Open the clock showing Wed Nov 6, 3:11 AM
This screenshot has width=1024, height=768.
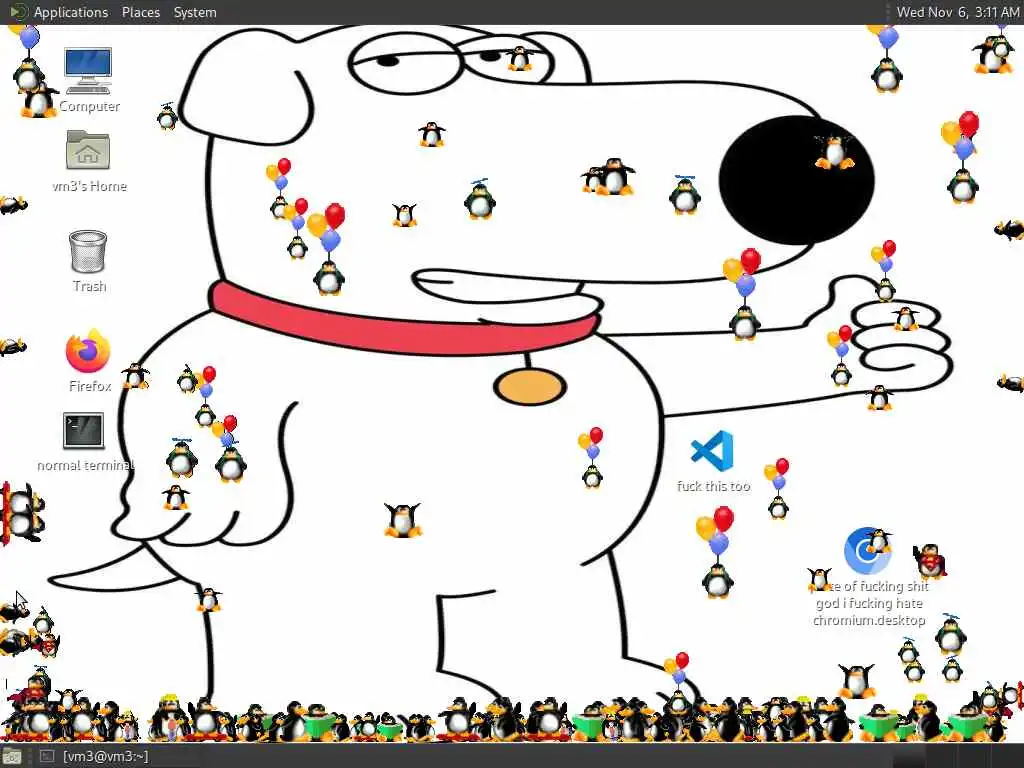(957, 12)
